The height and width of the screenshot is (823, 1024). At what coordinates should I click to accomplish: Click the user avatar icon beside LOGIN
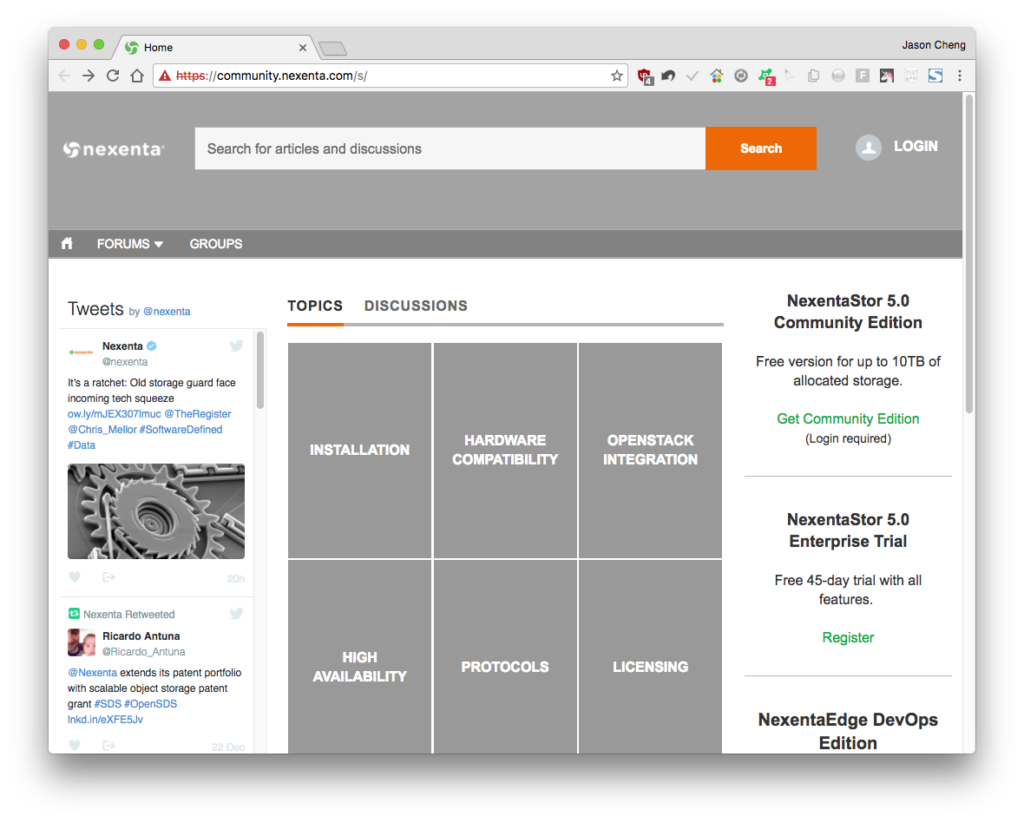coord(868,148)
